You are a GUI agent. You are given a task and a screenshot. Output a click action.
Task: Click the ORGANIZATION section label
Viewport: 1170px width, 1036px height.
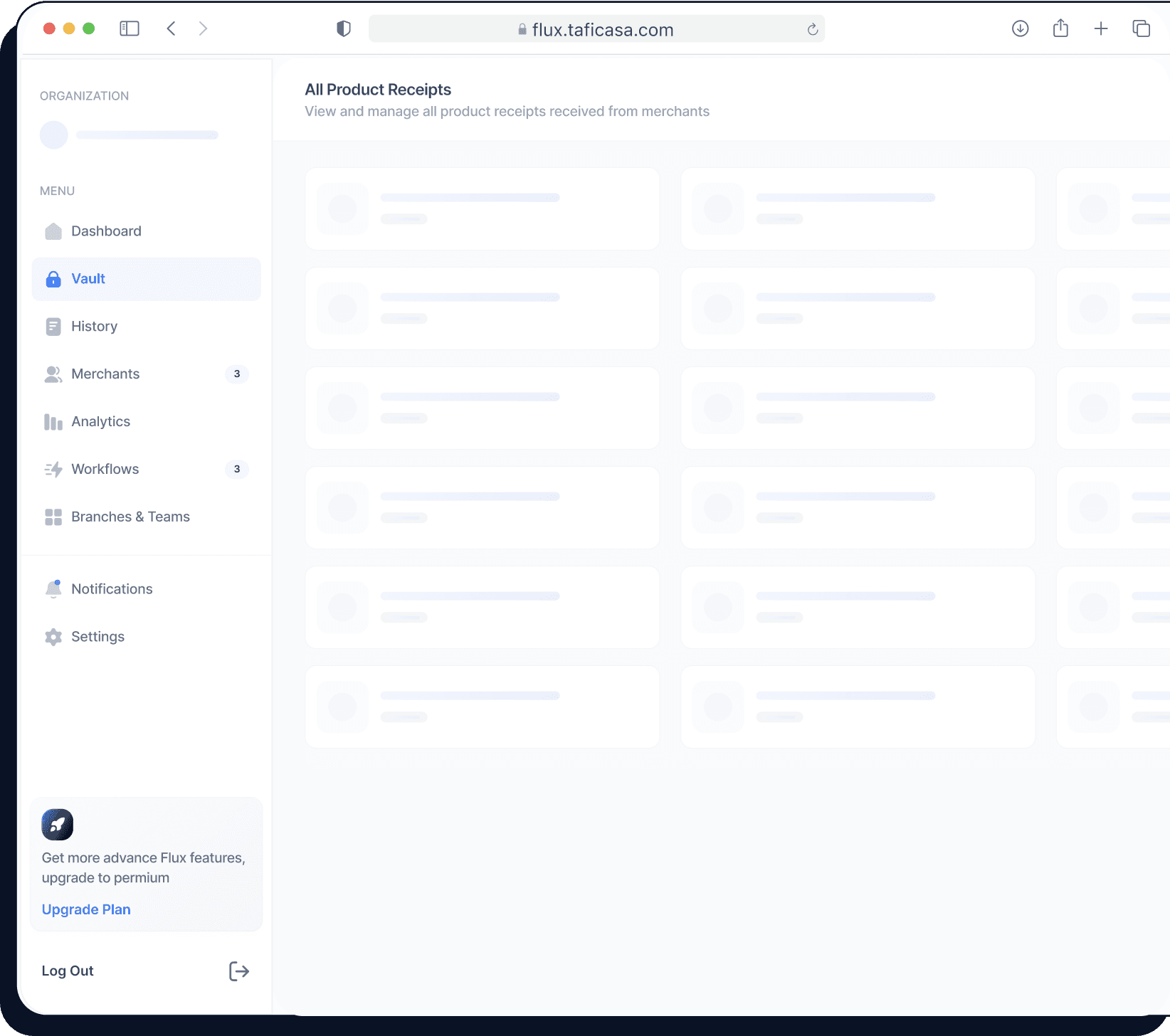(85, 96)
